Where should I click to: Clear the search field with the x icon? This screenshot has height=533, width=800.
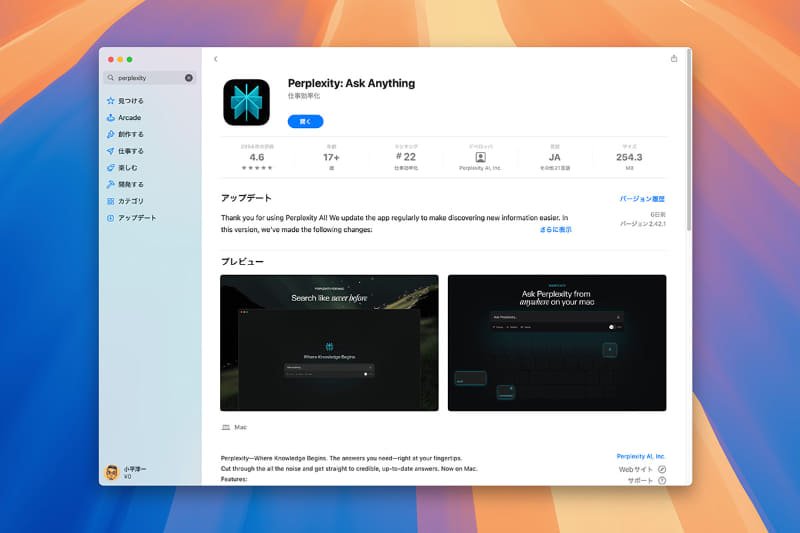tap(189, 78)
